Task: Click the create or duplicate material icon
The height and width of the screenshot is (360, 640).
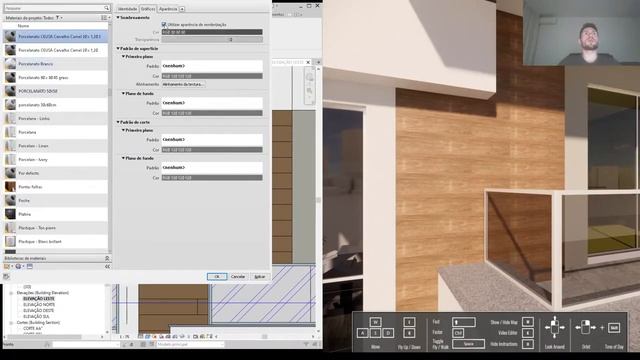Action: coord(19,266)
